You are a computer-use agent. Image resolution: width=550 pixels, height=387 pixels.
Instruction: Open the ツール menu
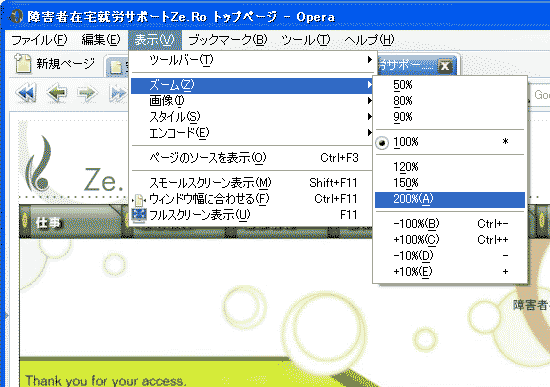click(x=306, y=40)
